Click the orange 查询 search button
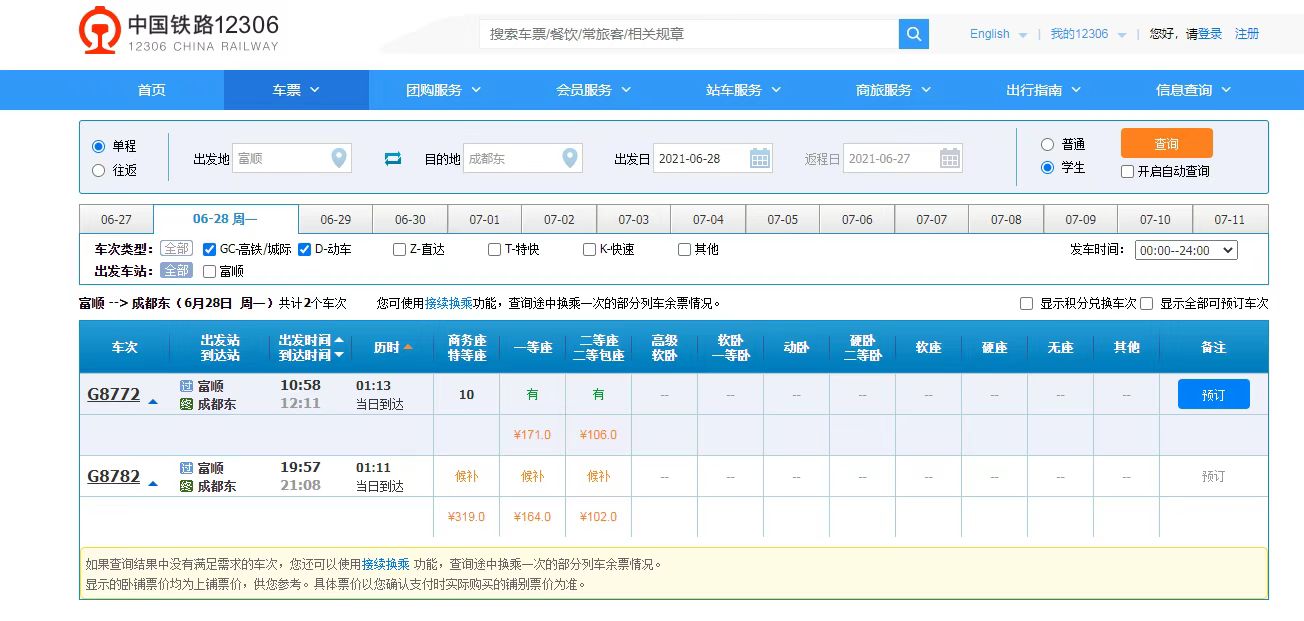 pos(1166,144)
